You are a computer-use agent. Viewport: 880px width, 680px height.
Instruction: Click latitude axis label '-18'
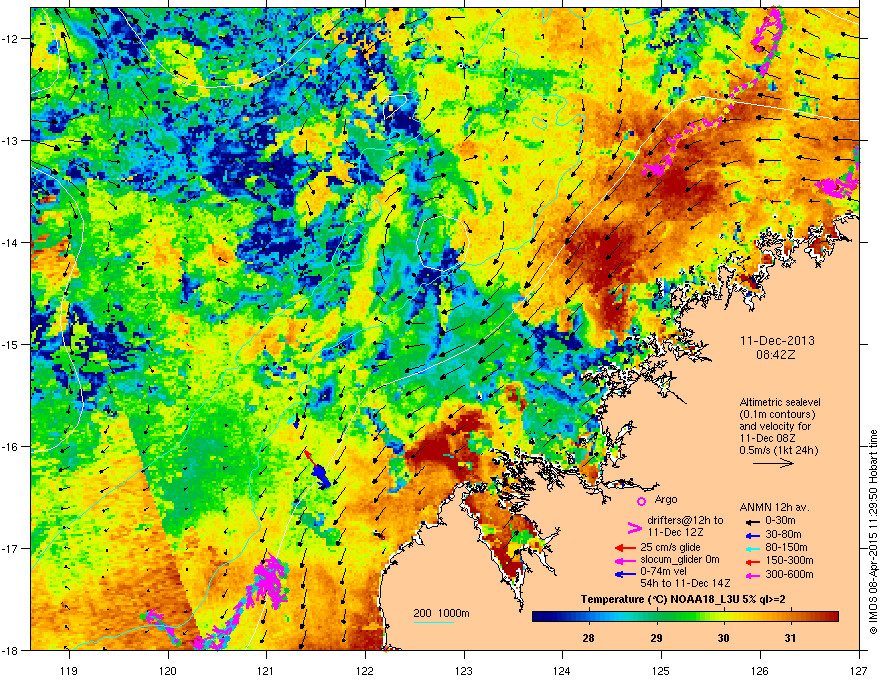[10, 650]
